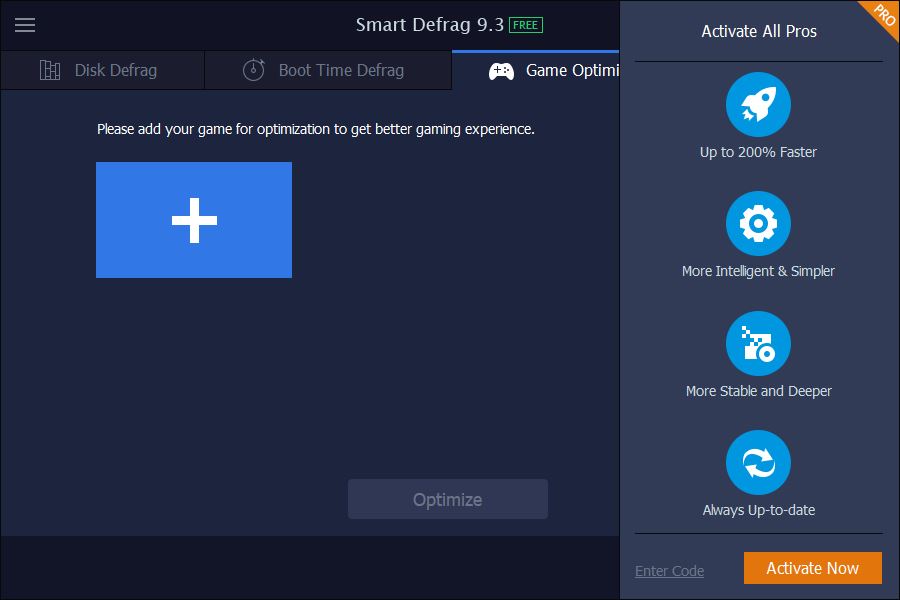The width and height of the screenshot is (900, 600).
Task: Click the gamepad icon on Game Optimize tab
Action: 501,71
